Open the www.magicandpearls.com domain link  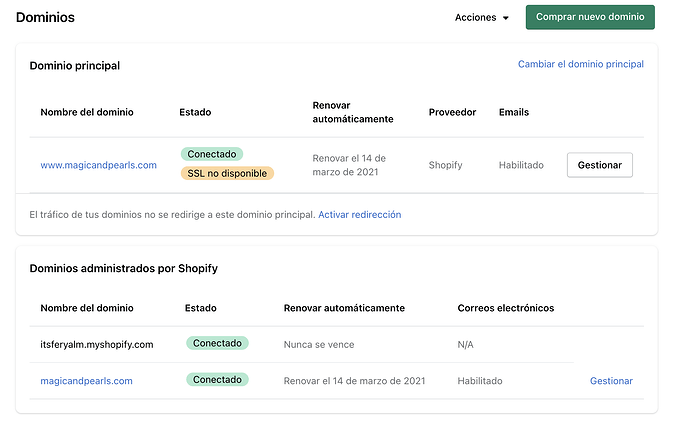[x=98, y=165]
